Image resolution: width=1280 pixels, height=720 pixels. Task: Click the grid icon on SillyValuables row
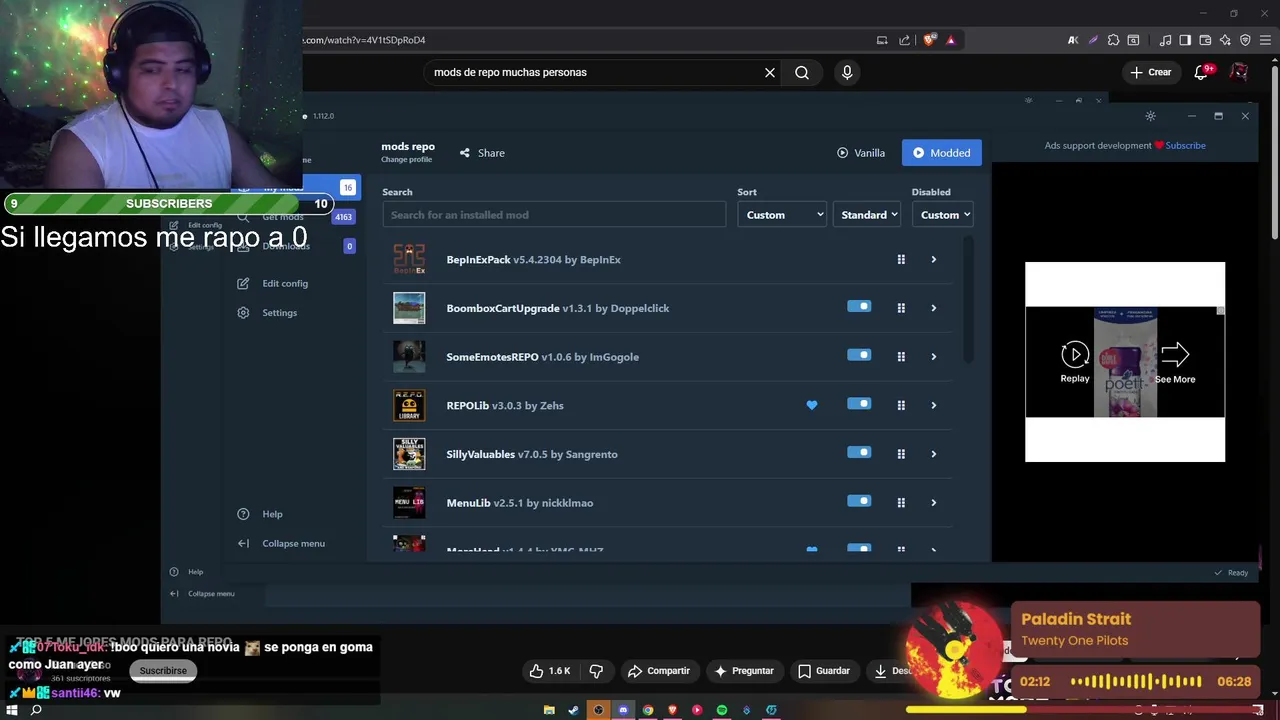(x=901, y=454)
